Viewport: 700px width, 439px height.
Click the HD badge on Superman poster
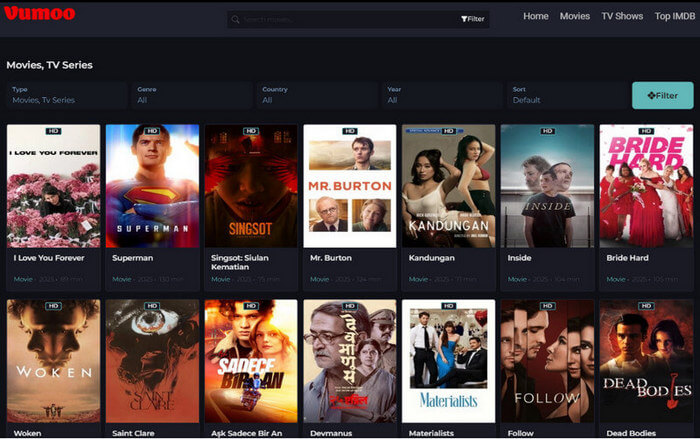tap(152, 131)
